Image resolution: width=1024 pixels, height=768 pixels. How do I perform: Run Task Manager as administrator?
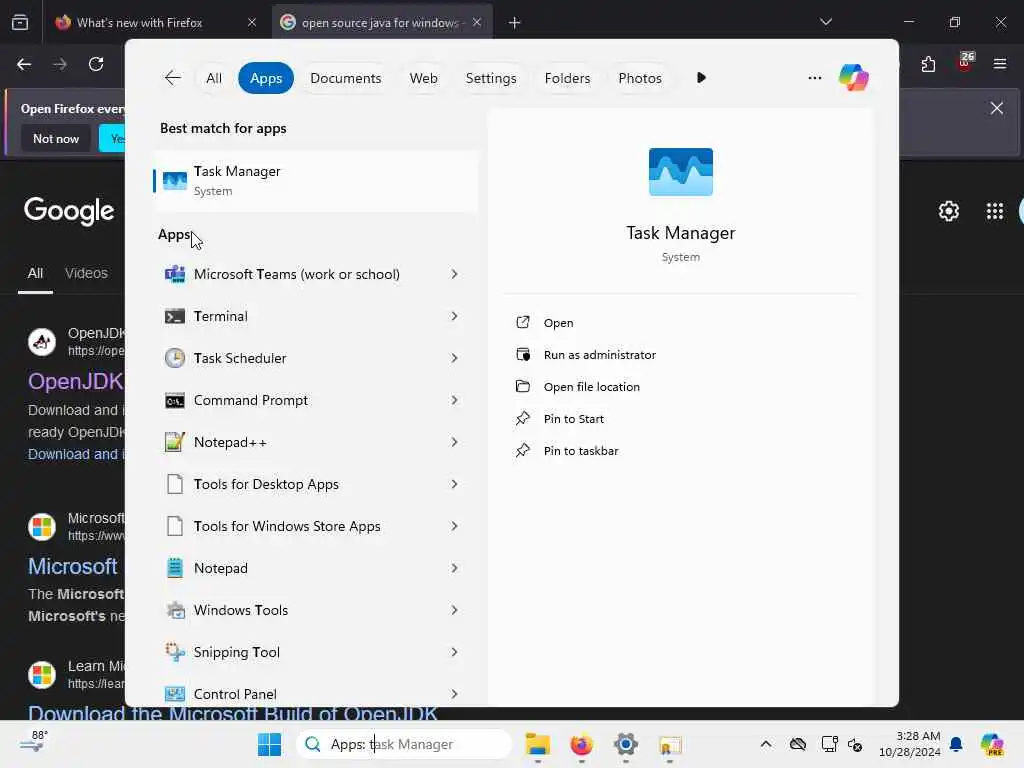(x=600, y=355)
